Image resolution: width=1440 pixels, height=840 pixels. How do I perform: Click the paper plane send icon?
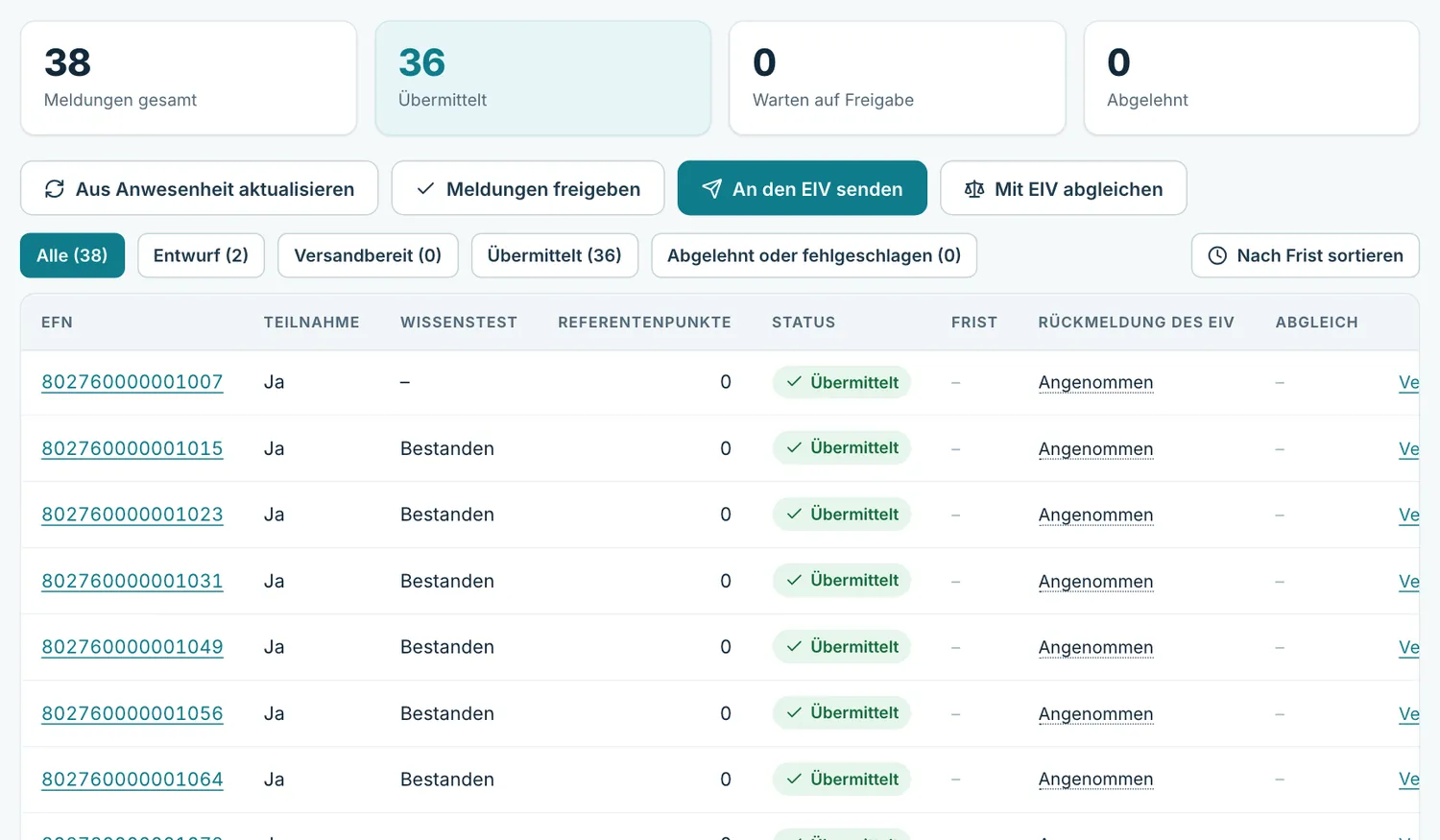(x=711, y=189)
